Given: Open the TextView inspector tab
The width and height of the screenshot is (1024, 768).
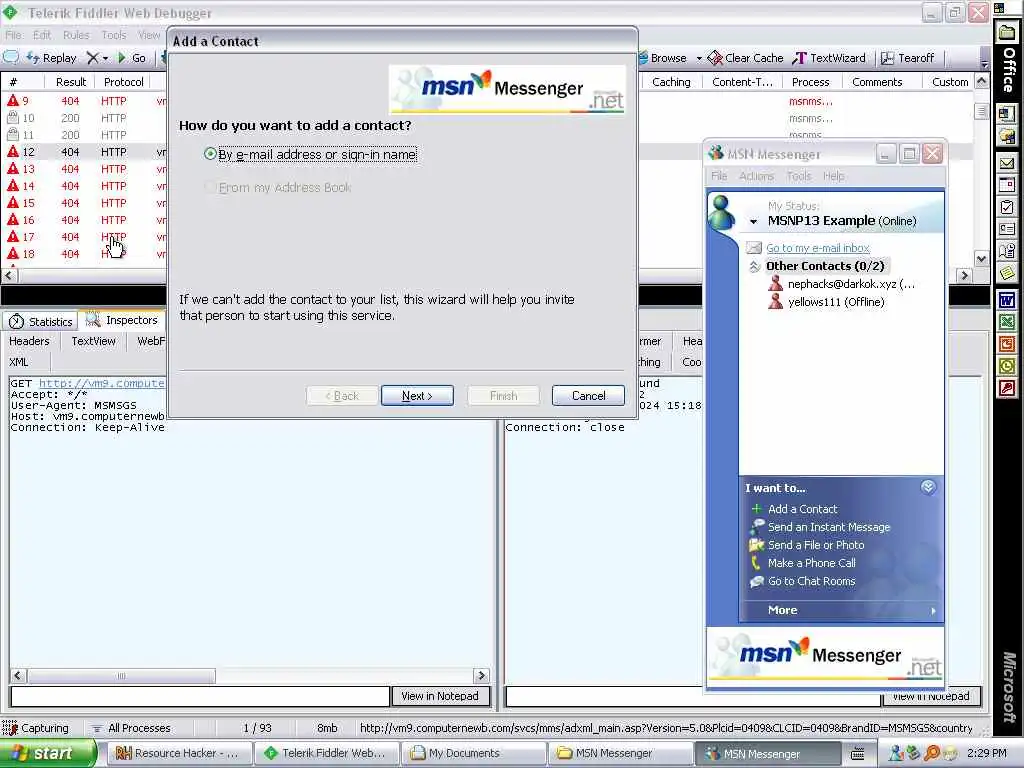Looking at the screenshot, I should [x=93, y=341].
